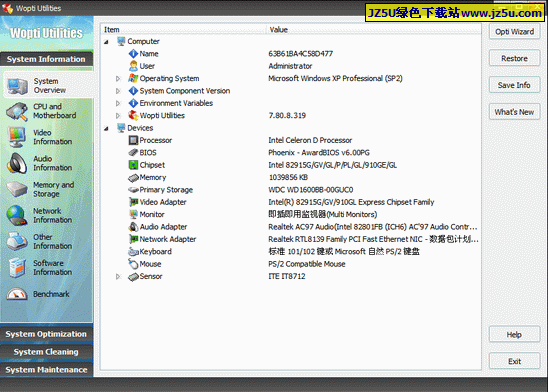This screenshot has height=392, width=548.
Task: Open Software Information icon
Action: click(x=17, y=268)
